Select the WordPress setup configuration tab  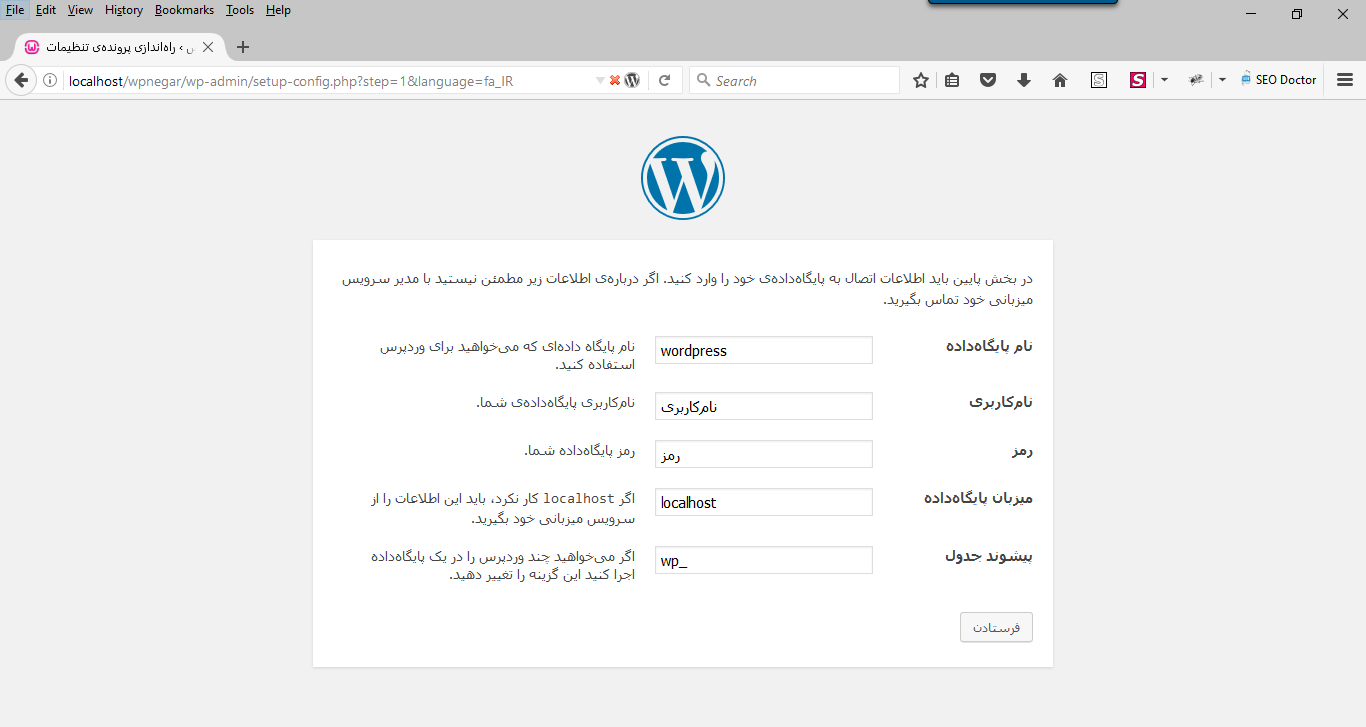click(x=119, y=47)
